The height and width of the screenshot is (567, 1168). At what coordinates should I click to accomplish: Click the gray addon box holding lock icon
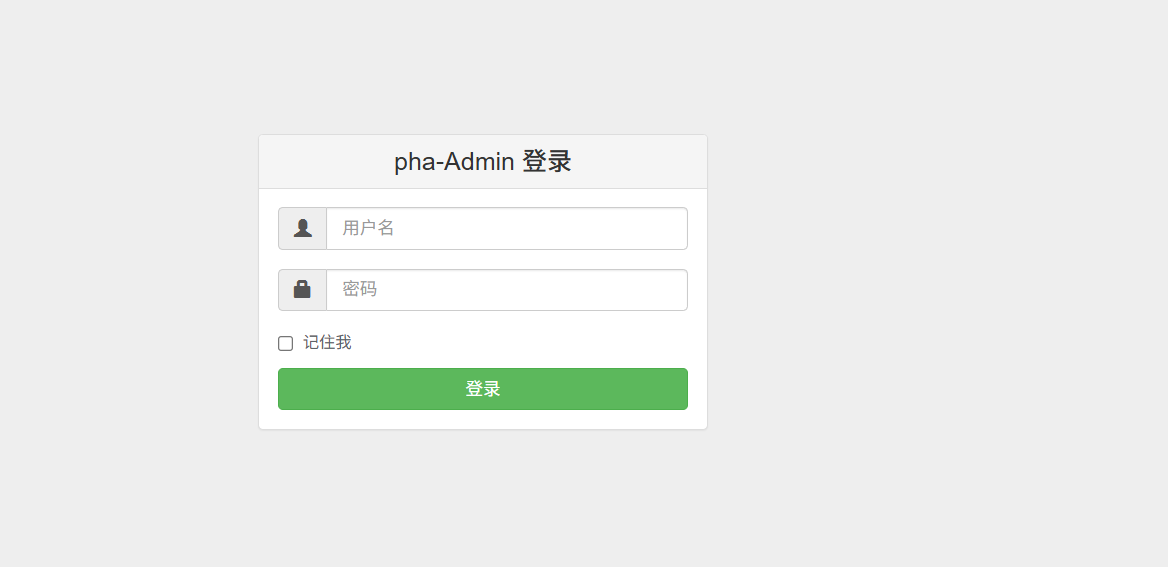pos(302,290)
